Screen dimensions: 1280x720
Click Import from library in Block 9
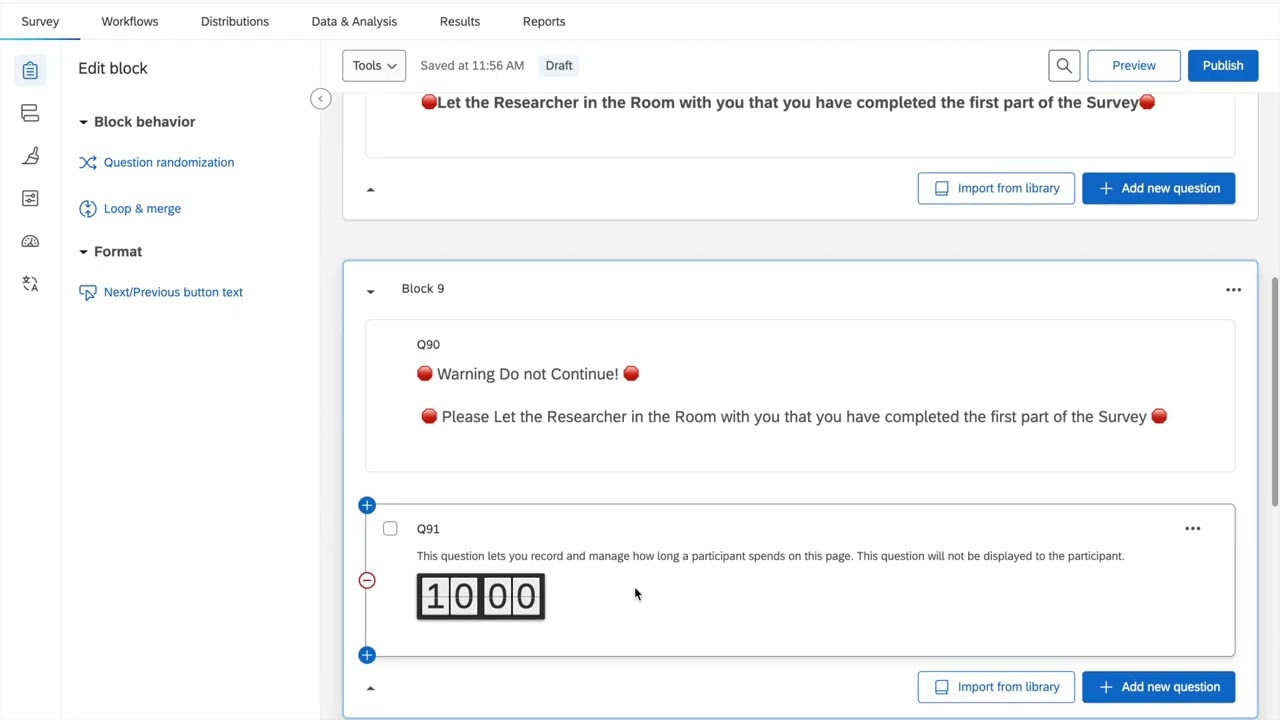996,687
